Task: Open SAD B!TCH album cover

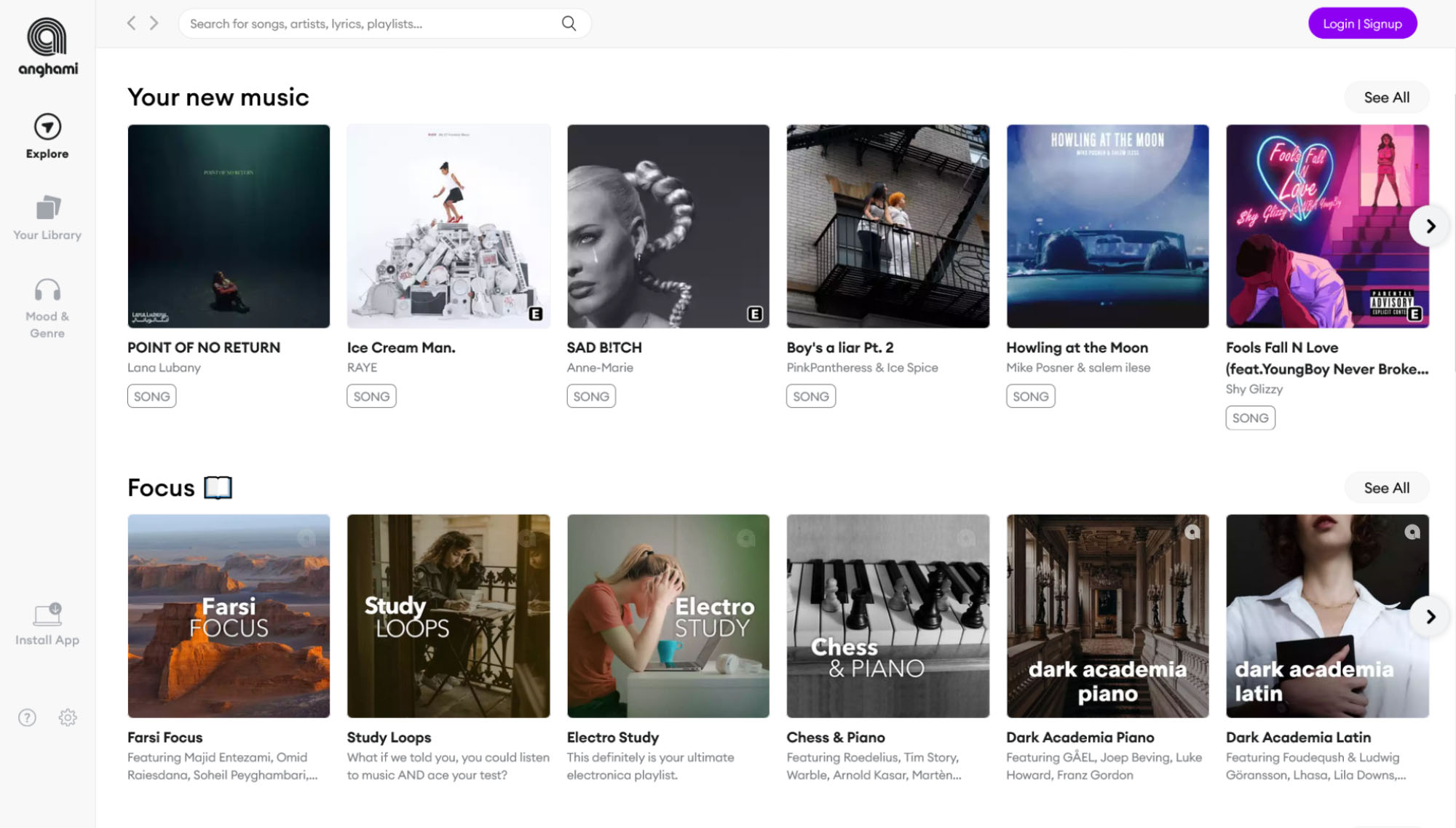Action: 668,226
